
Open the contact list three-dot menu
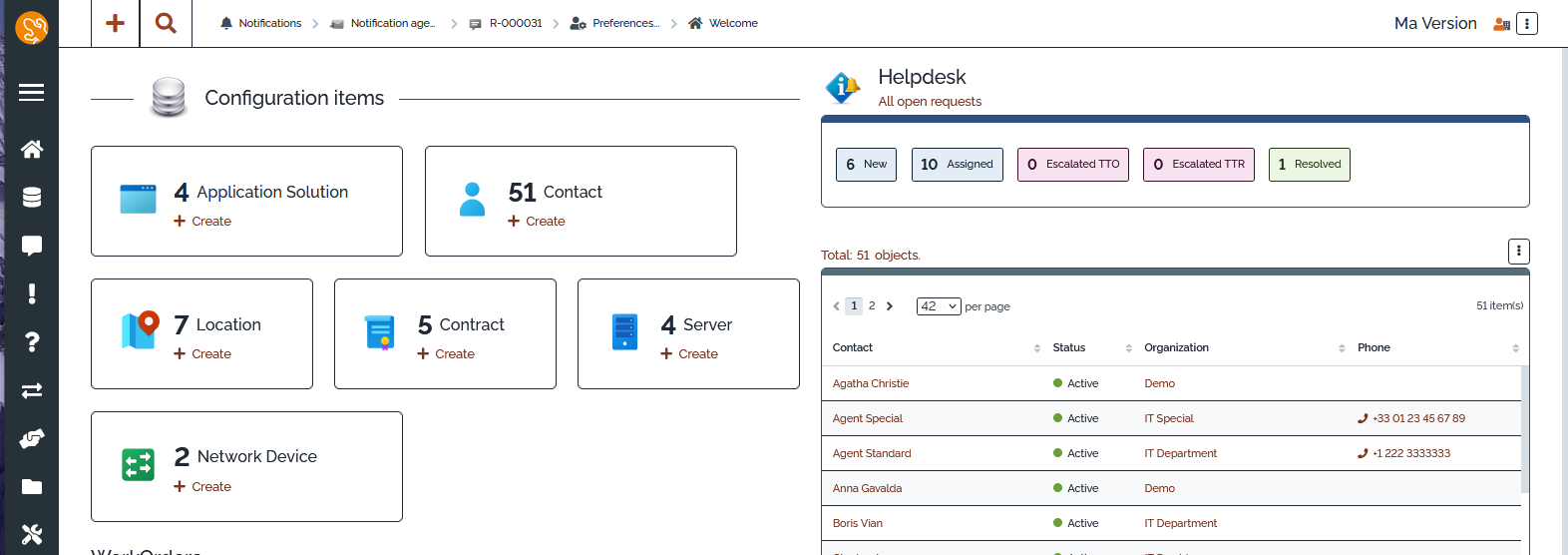point(1518,252)
